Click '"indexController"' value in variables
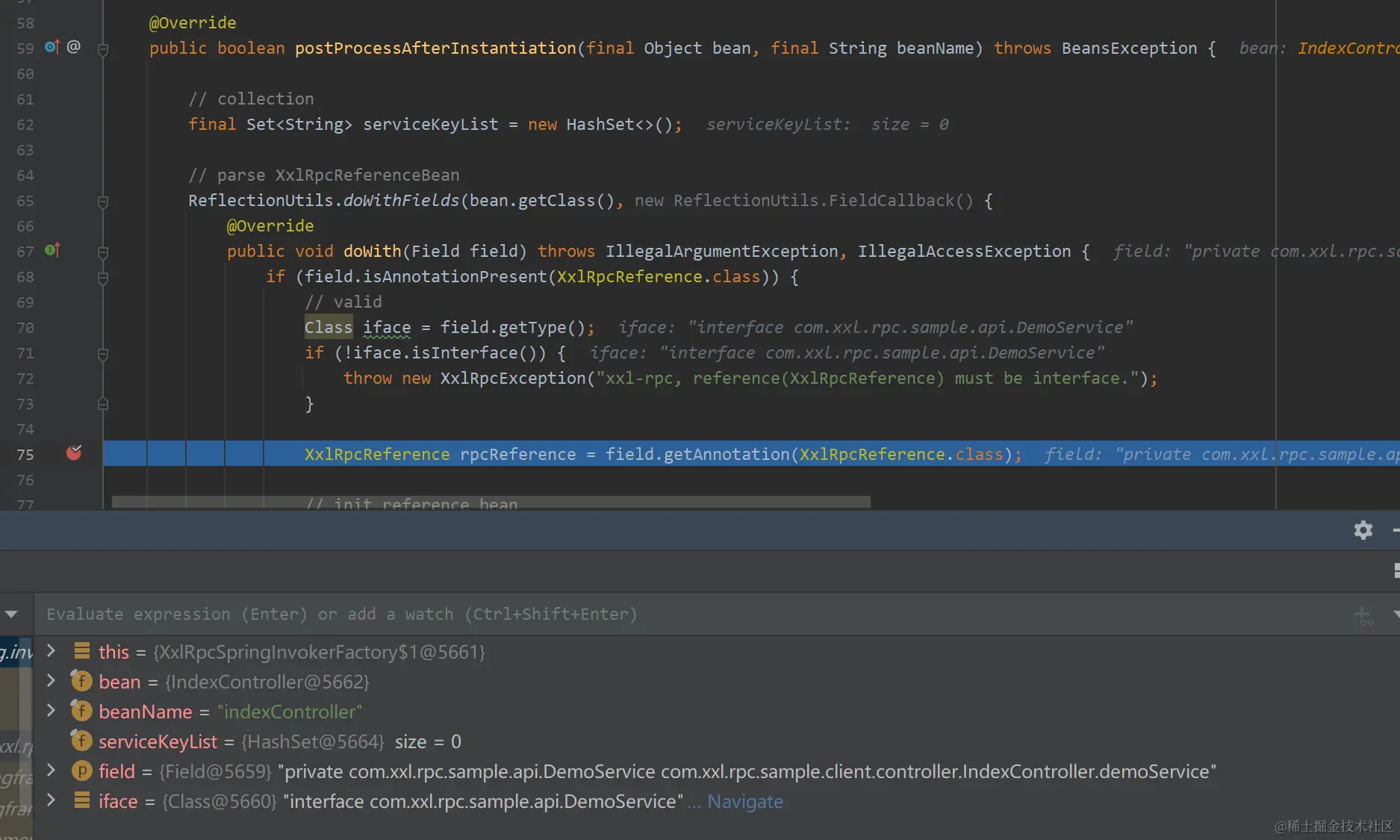The width and height of the screenshot is (1400, 840). click(x=290, y=712)
